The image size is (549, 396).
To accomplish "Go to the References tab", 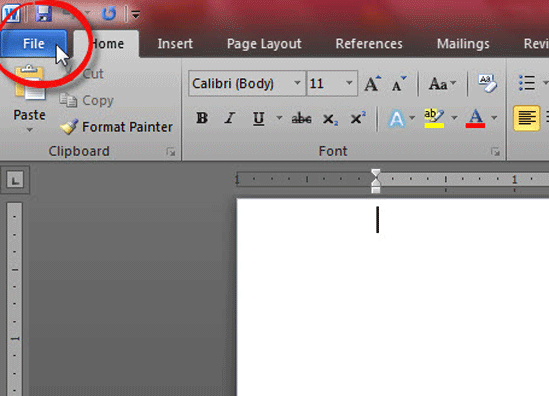I will 369,44.
